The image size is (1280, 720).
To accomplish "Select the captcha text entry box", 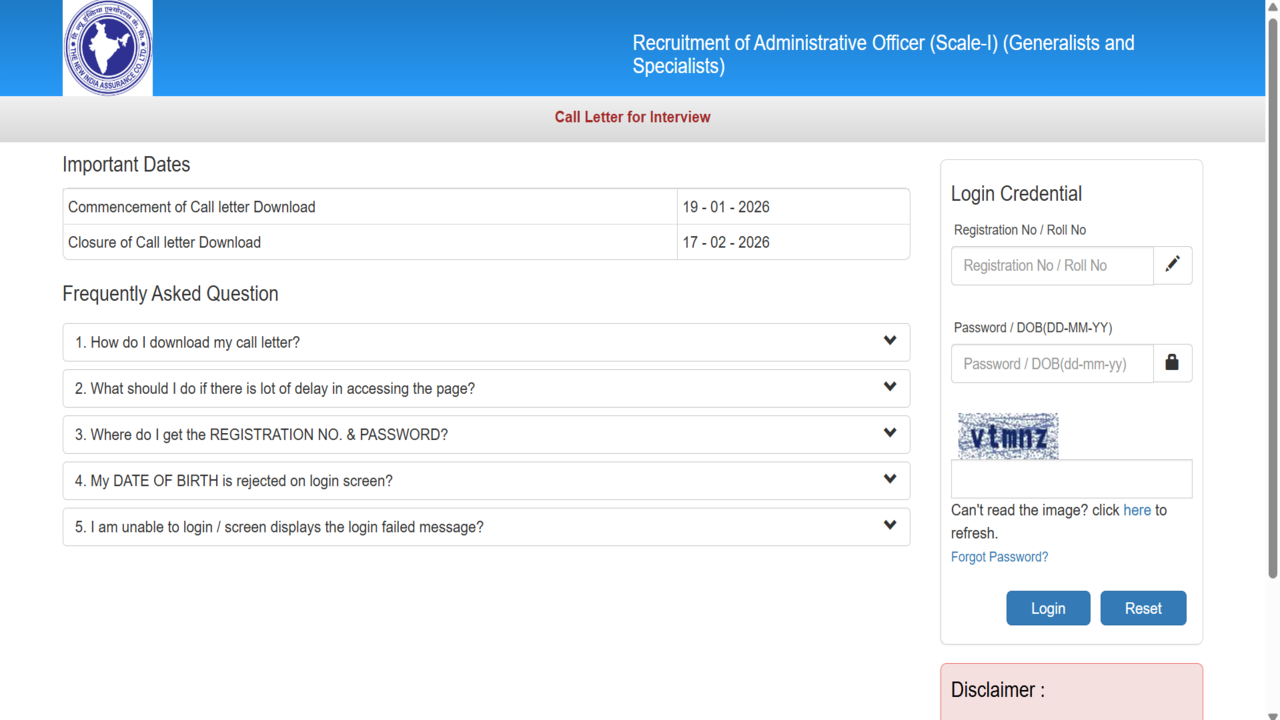I will (x=1071, y=479).
